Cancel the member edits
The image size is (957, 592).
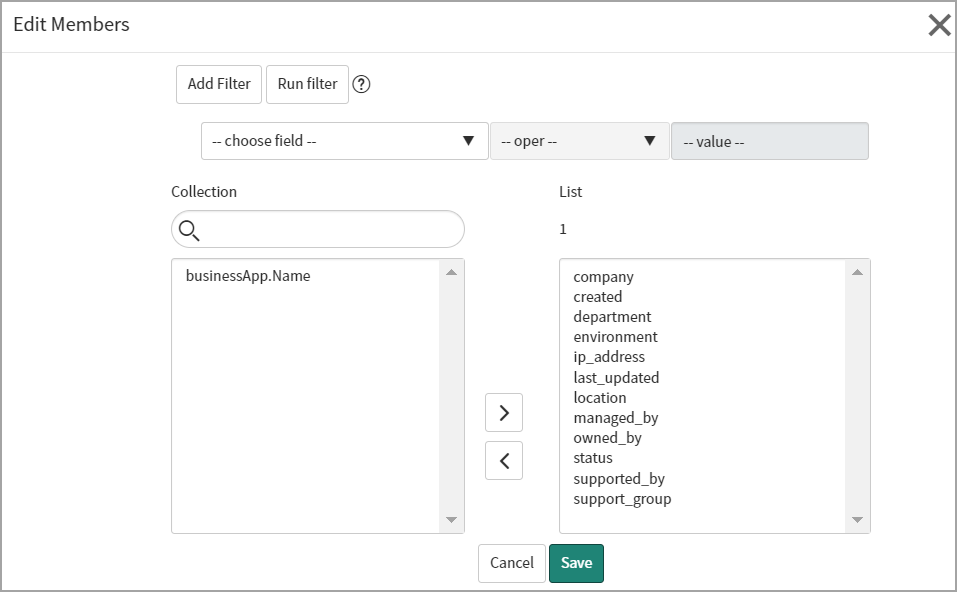pos(512,563)
